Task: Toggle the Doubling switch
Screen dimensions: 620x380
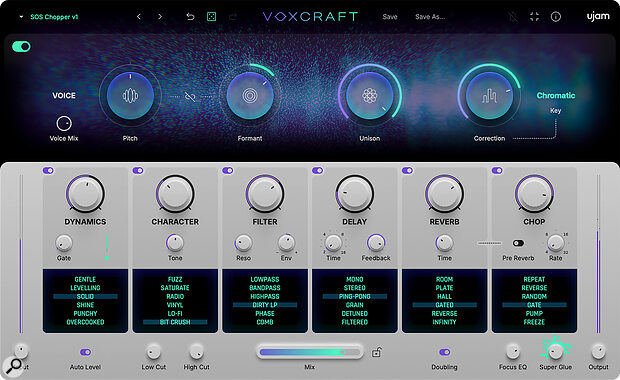Action: (x=444, y=352)
